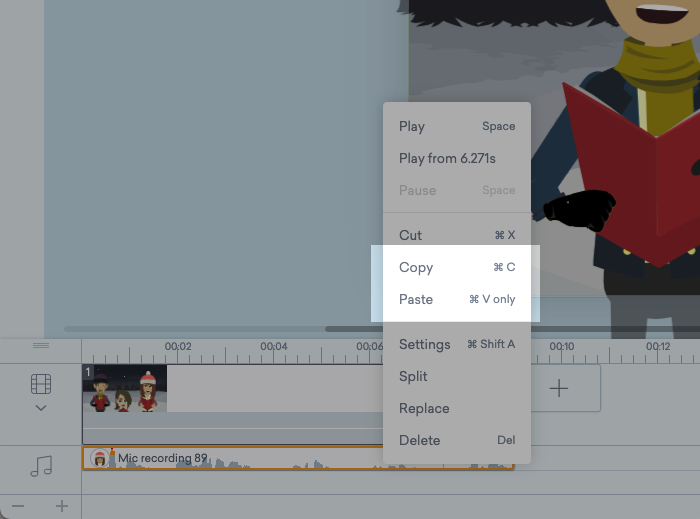Choose Cut in the context menu
Screen dimensions: 700x519
click(x=457, y=235)
